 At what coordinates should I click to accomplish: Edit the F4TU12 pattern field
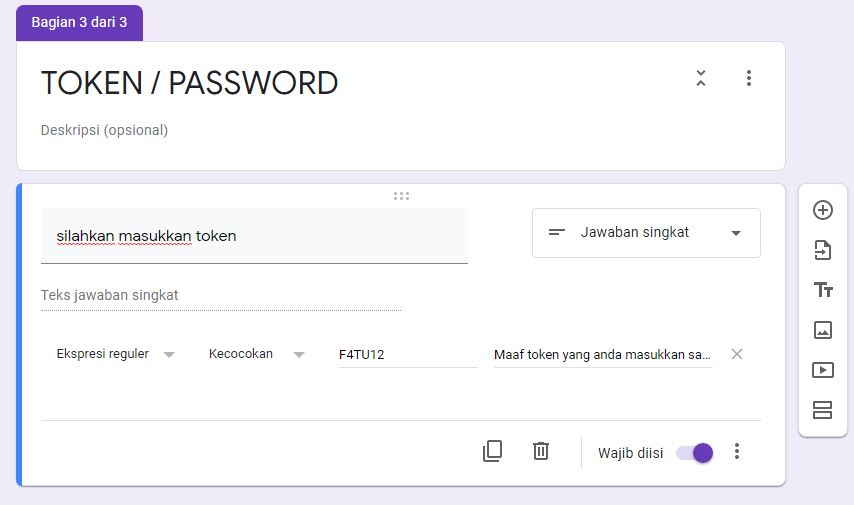(x=408, y=355)
